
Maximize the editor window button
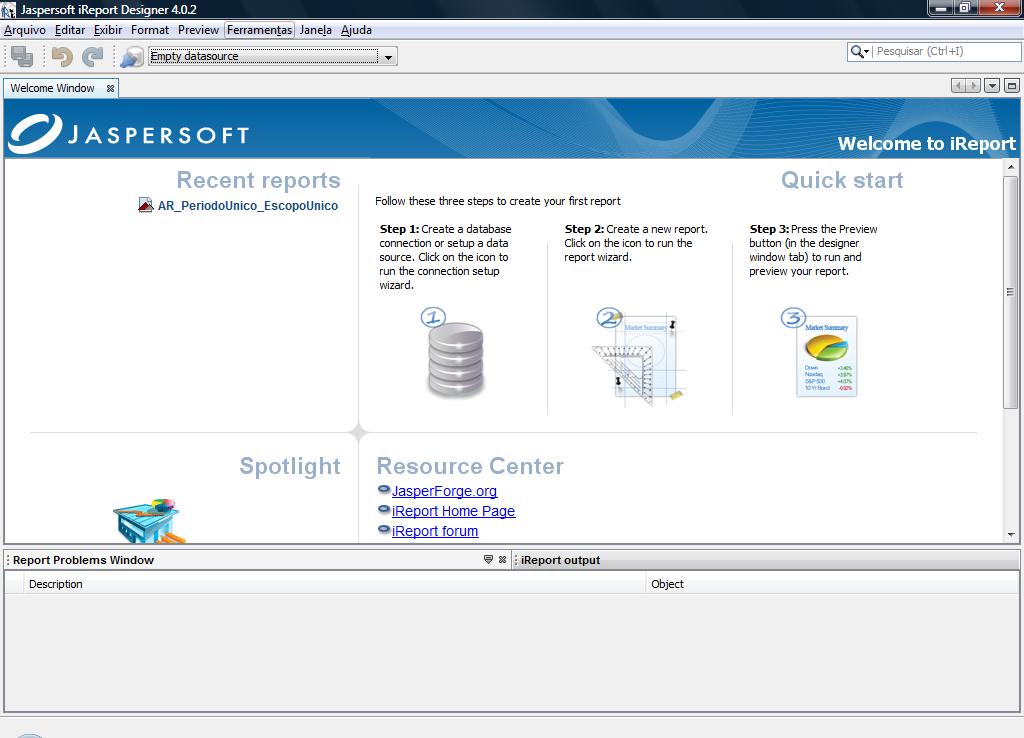[x=1012, y=86]
